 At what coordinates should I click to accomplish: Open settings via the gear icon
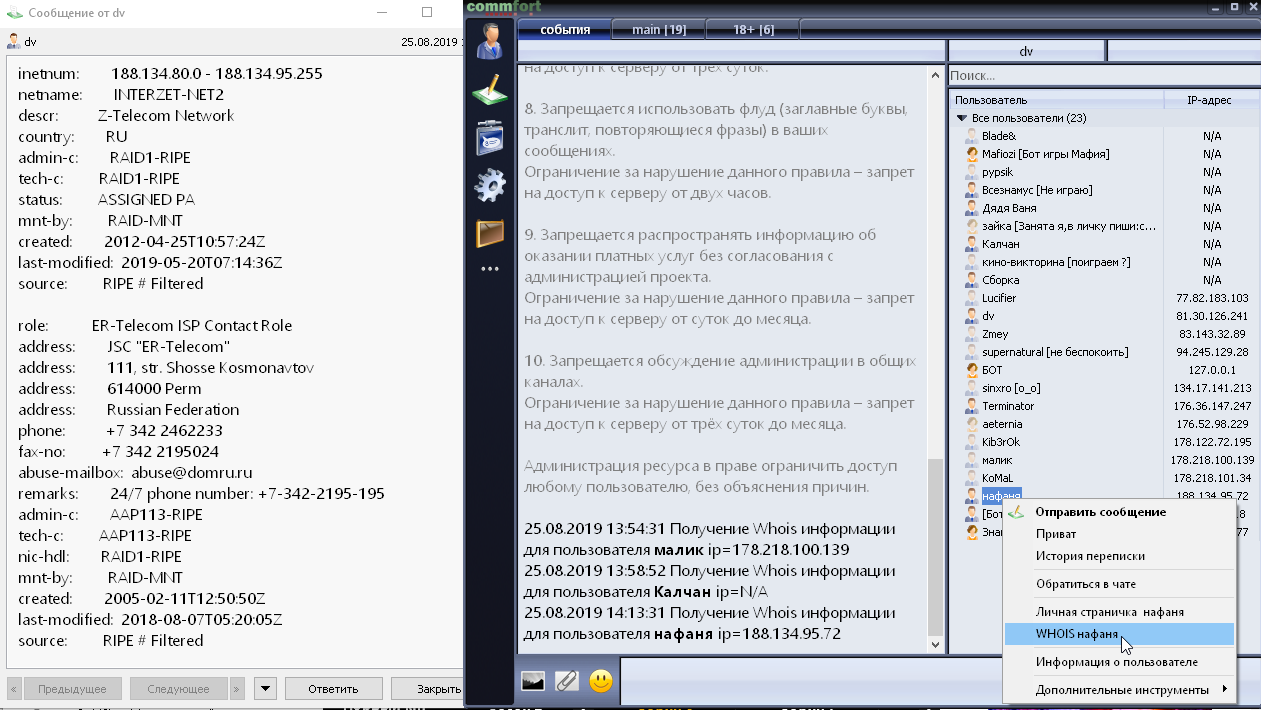pyautogui.click(x=490, y=186)
